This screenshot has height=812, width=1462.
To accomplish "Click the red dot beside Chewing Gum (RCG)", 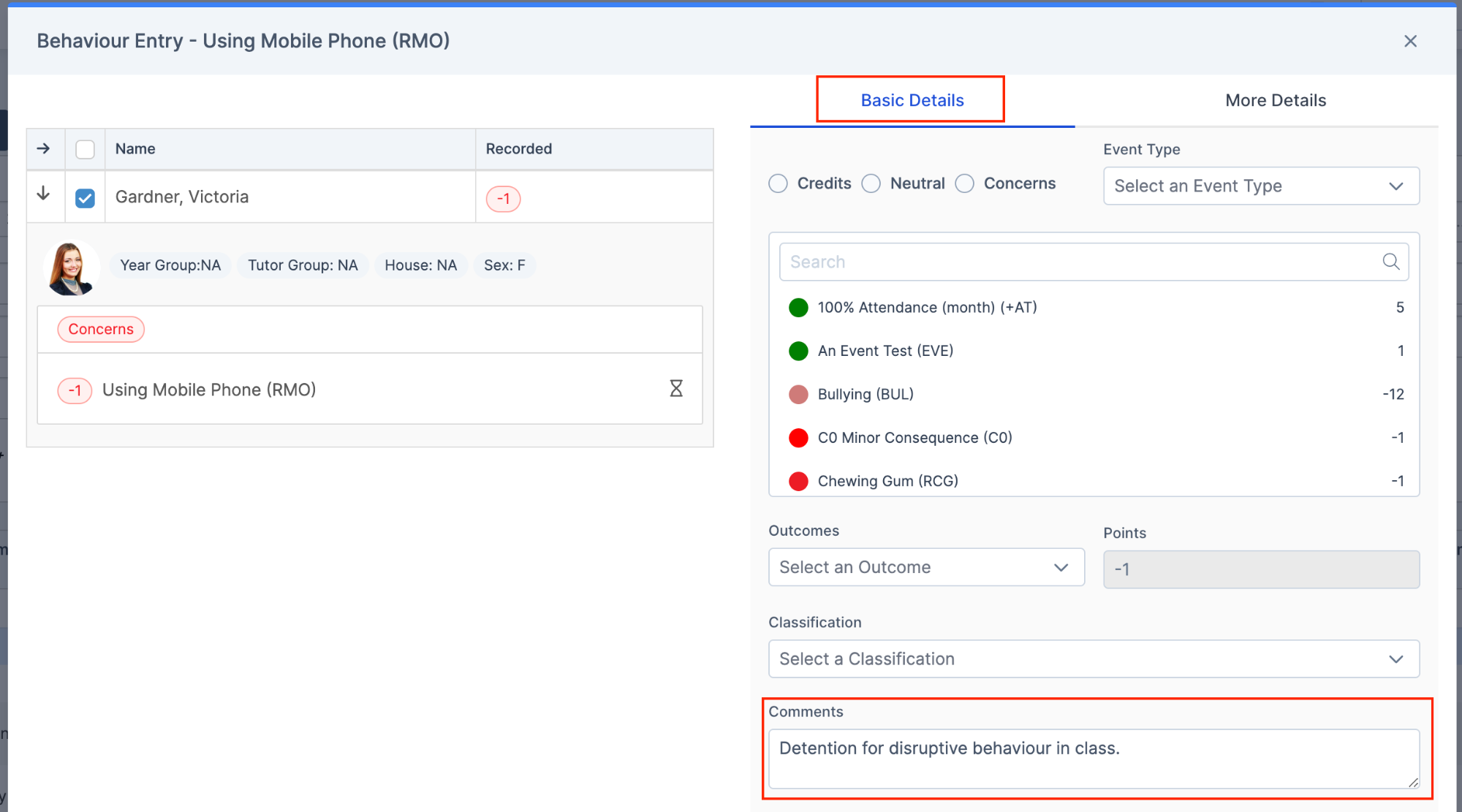I will pyautogui.click(x=798, y=481).
